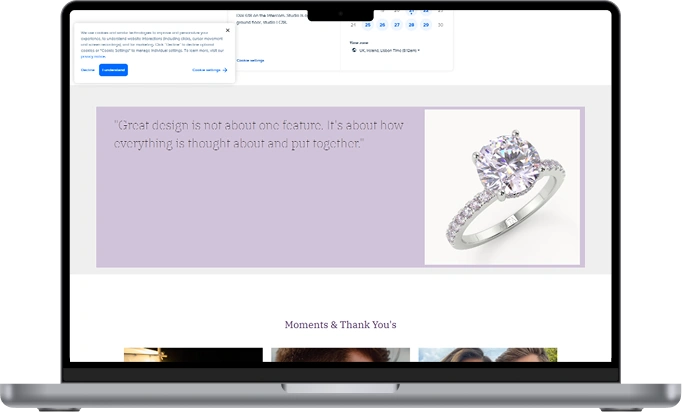Click Cookie settings link under studio address

point(250,61)
